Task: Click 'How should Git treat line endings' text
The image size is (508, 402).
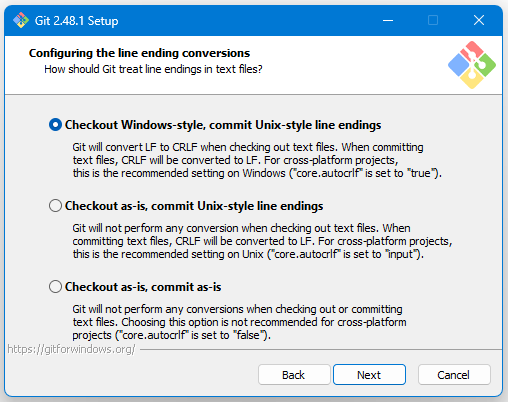Action: [x=153, y=69]
